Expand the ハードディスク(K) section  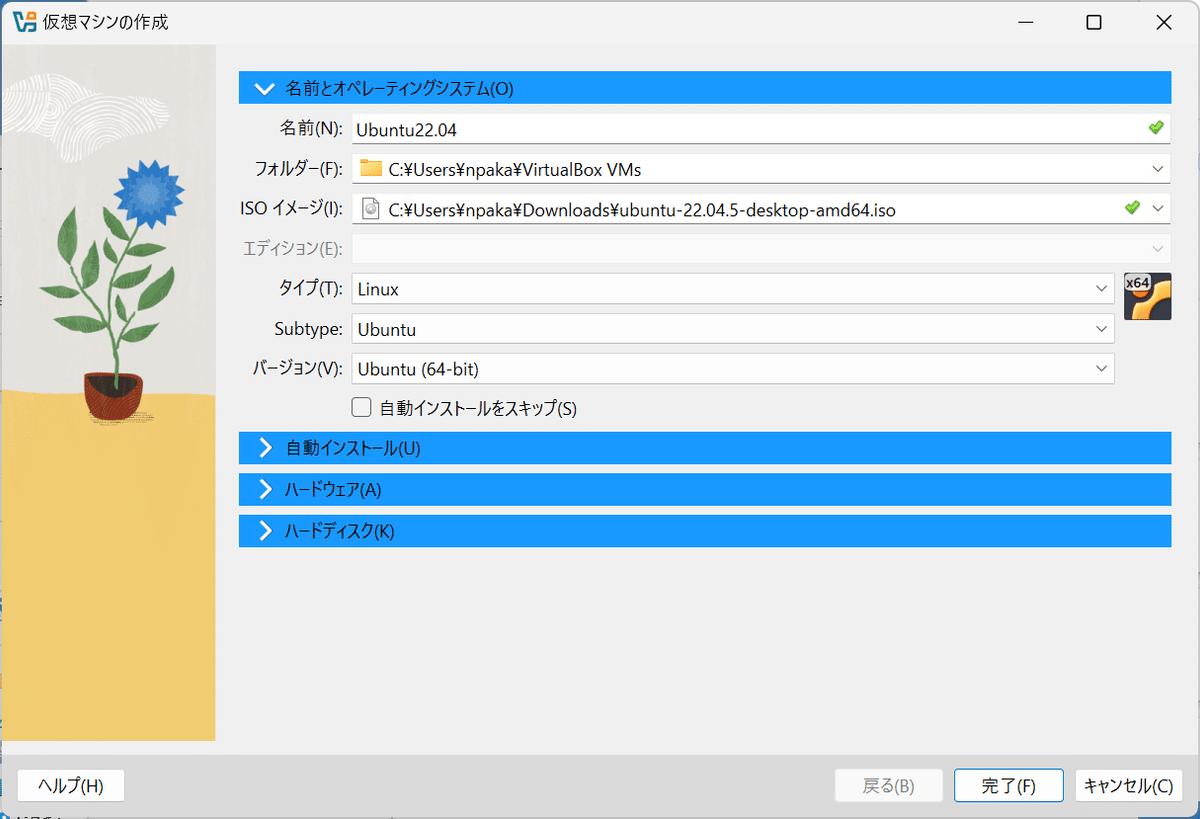click(700, 531)
